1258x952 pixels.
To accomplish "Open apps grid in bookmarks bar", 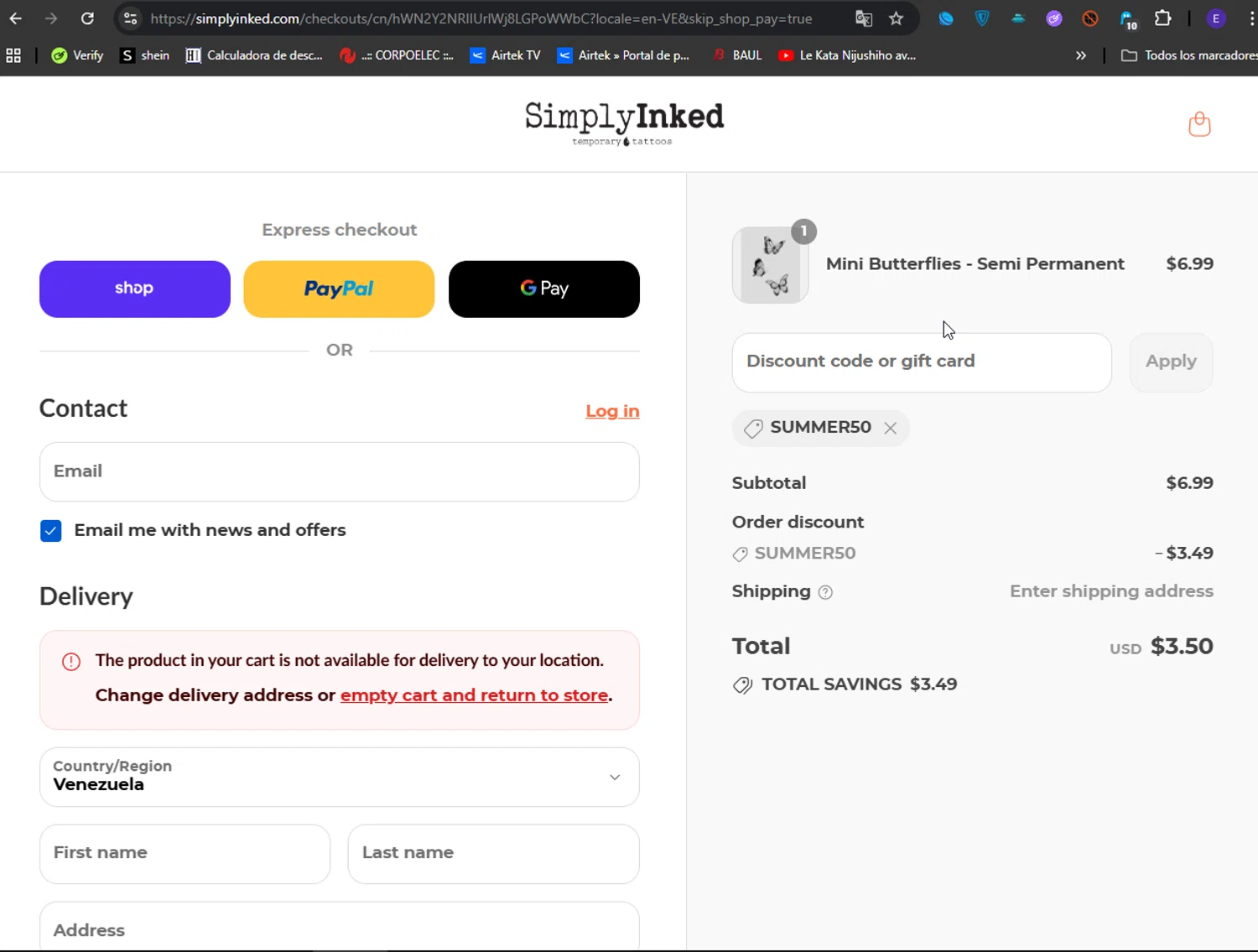I will (x=13, y=55).
